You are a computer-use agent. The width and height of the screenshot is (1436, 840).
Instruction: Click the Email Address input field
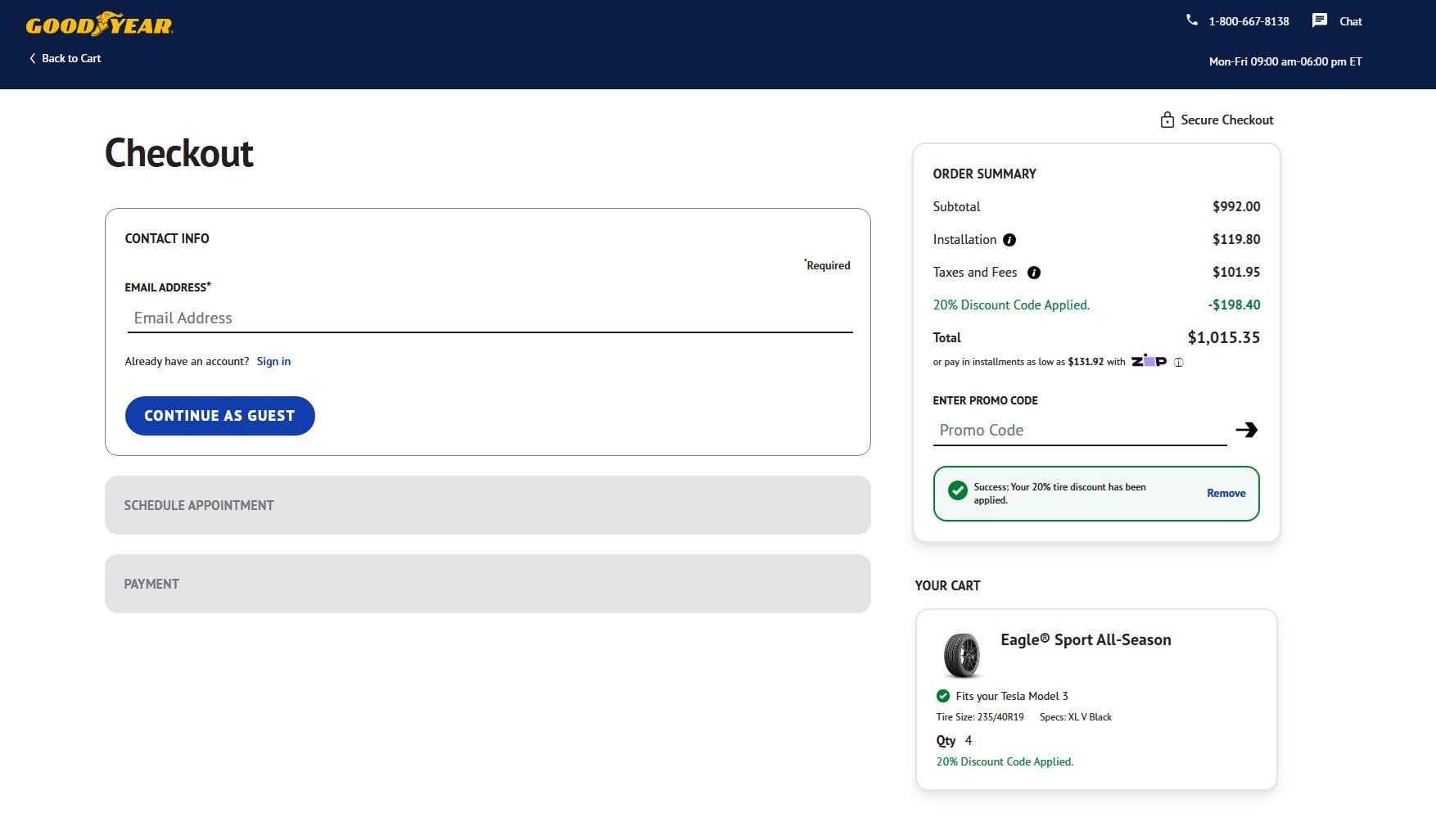coord(489,318)
